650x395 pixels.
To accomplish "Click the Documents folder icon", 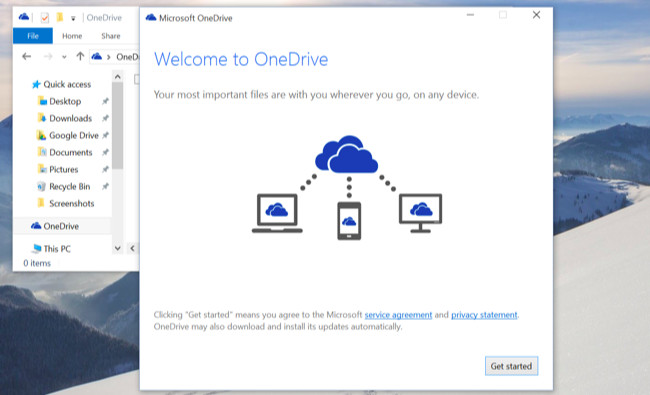I will tap(42, 152).
